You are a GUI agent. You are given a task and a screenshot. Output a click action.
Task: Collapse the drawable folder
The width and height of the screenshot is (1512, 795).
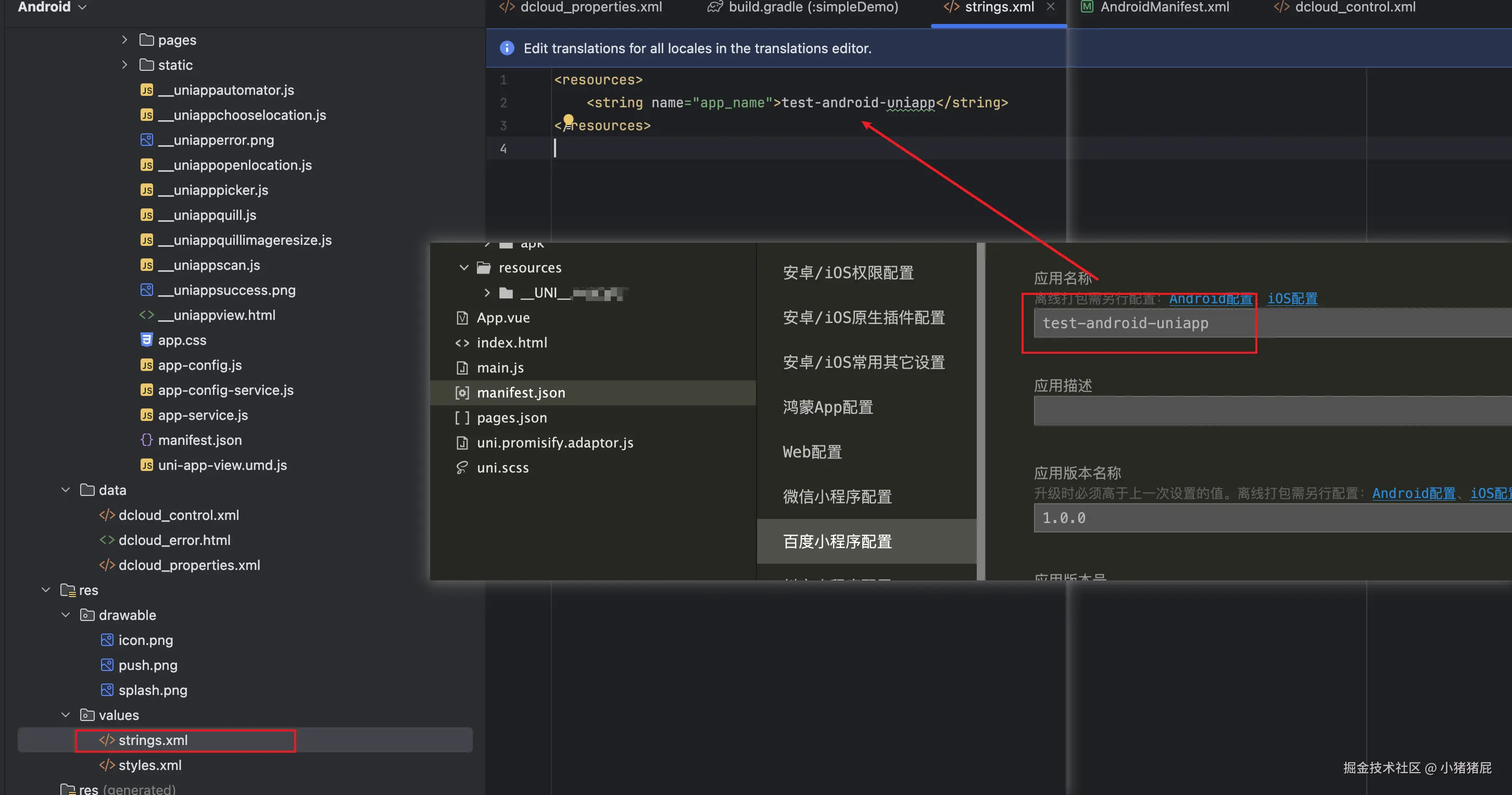[x=66, y=615]
